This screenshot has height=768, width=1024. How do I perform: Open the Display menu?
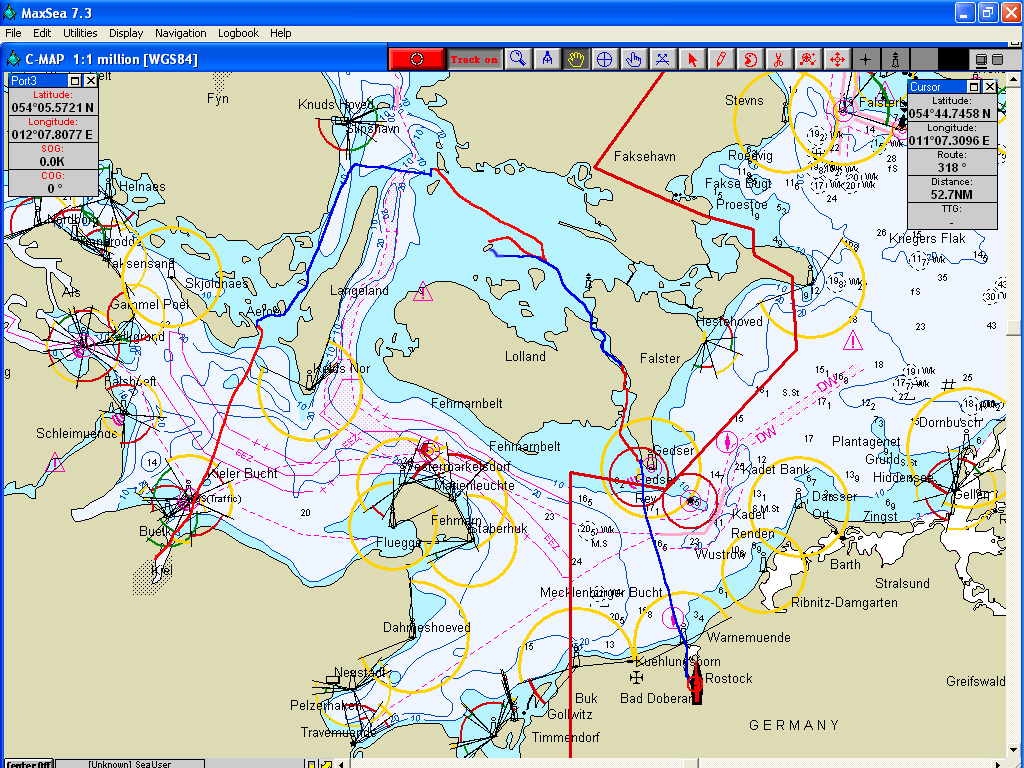[126, 33]
